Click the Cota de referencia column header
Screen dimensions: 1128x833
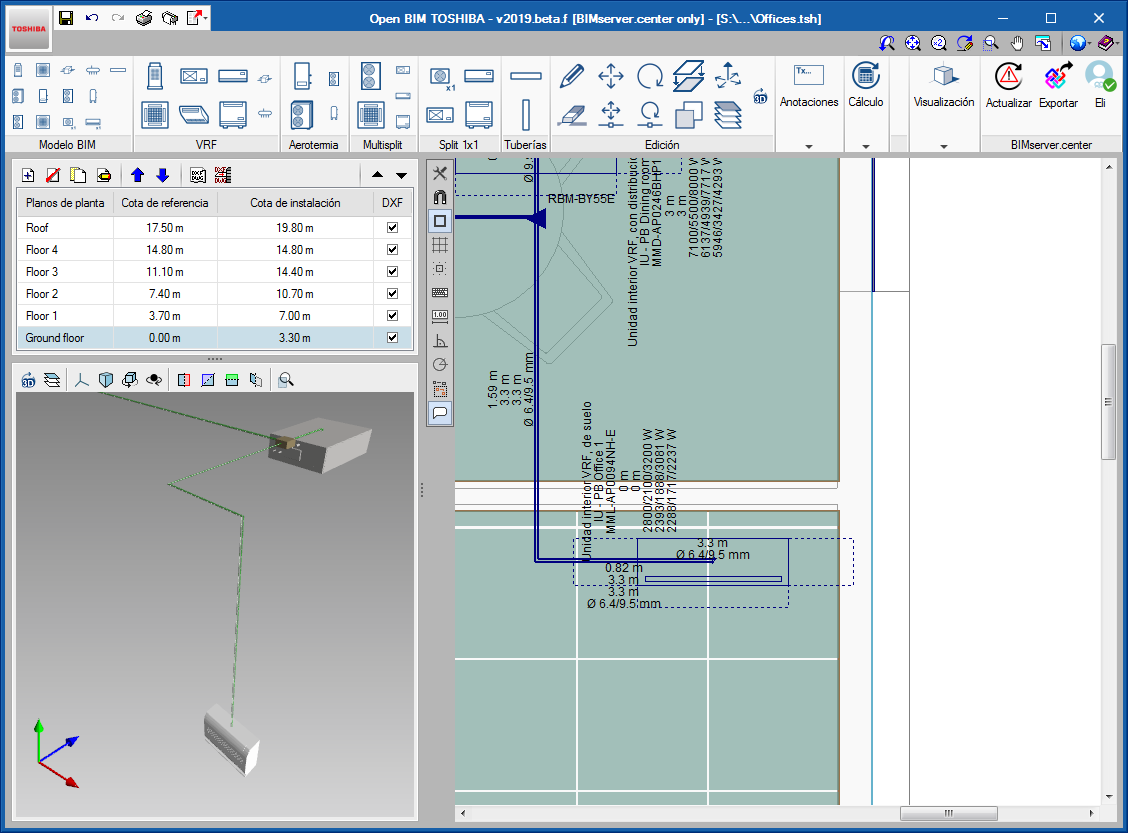point(165,203)
